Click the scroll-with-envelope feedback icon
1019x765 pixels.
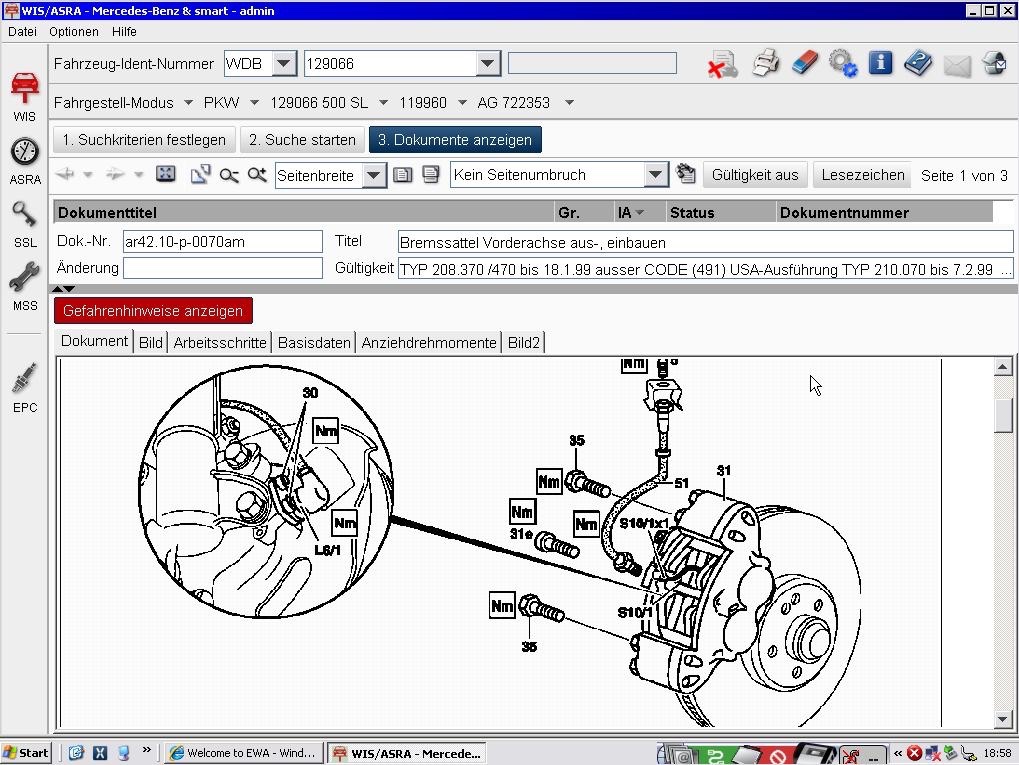click(994, 63)
